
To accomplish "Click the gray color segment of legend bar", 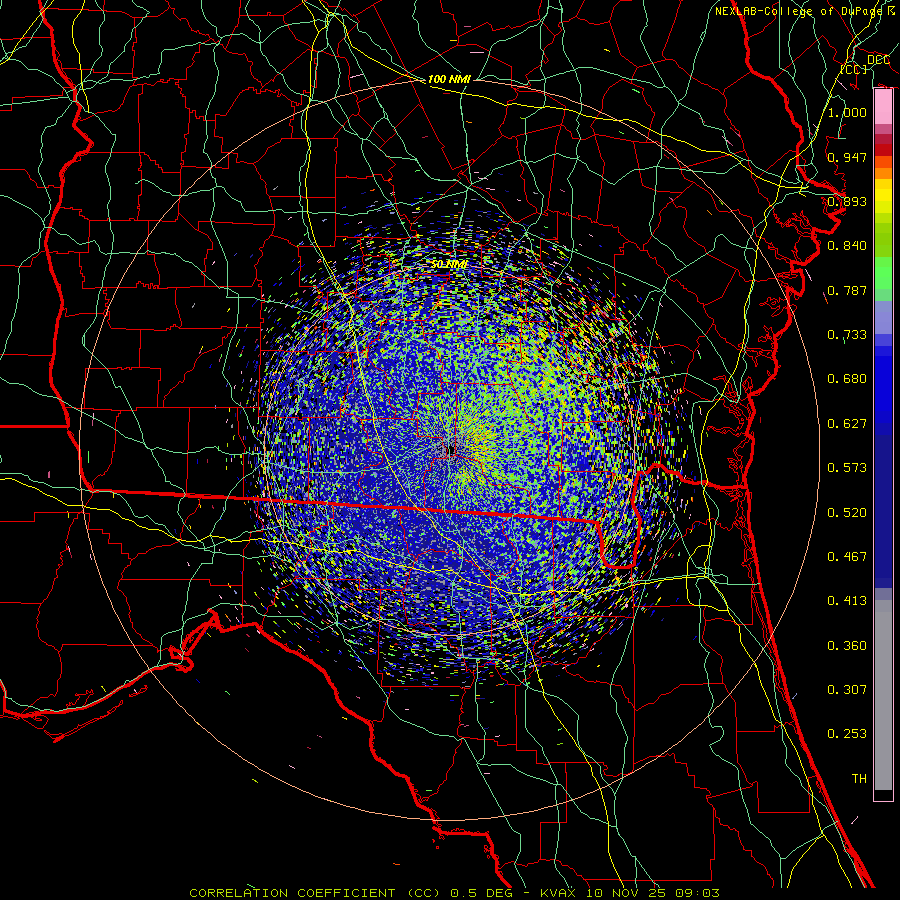I will pyautogui.click(x=883, y=695).
